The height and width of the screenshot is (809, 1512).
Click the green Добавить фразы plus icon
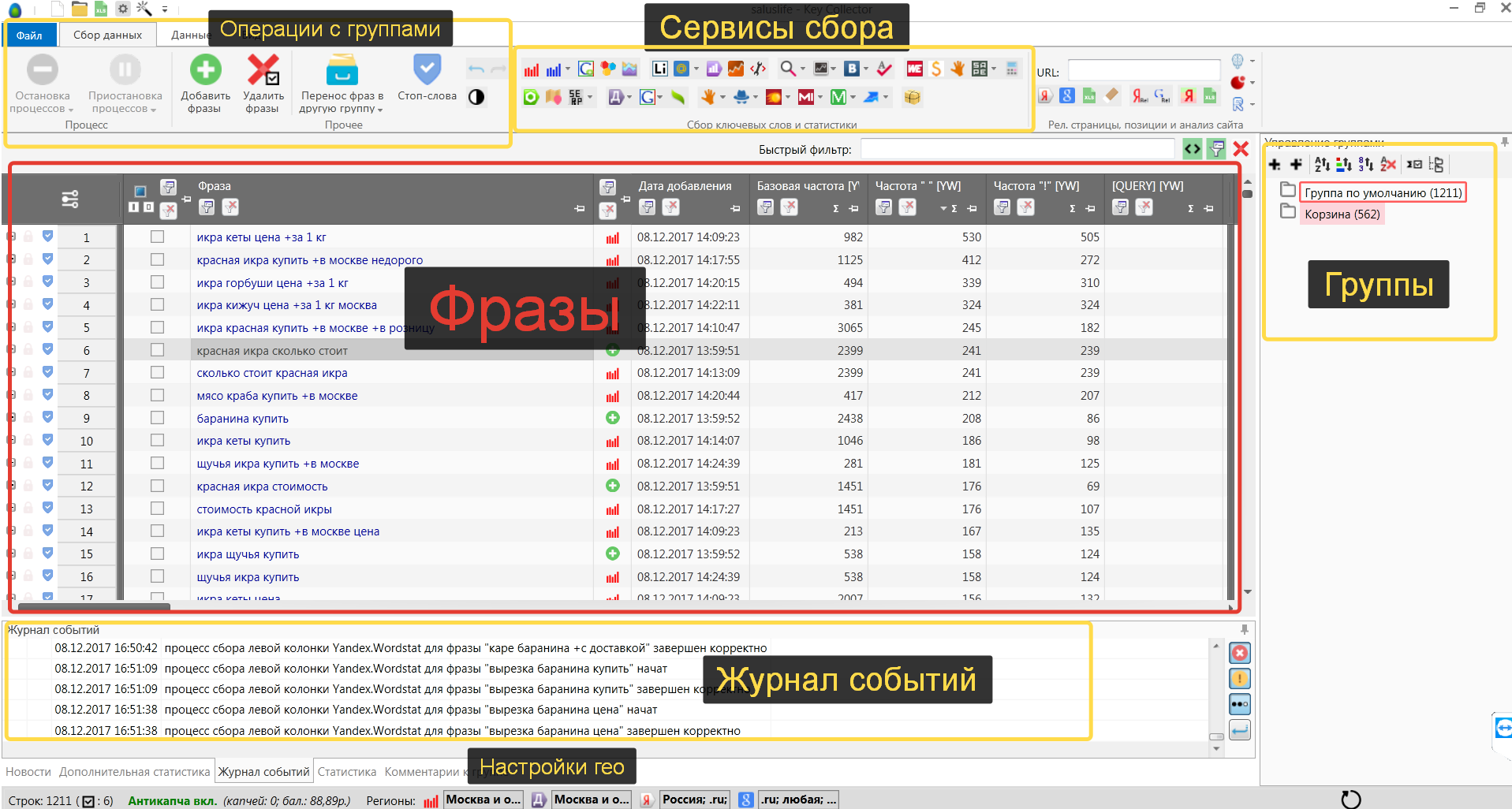[205, 70]
